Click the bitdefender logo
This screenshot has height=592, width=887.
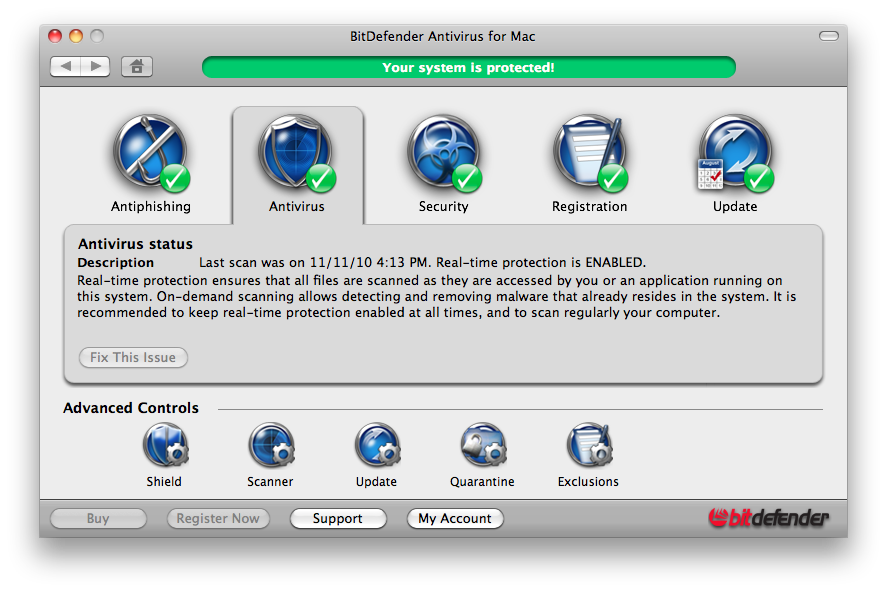768,517
